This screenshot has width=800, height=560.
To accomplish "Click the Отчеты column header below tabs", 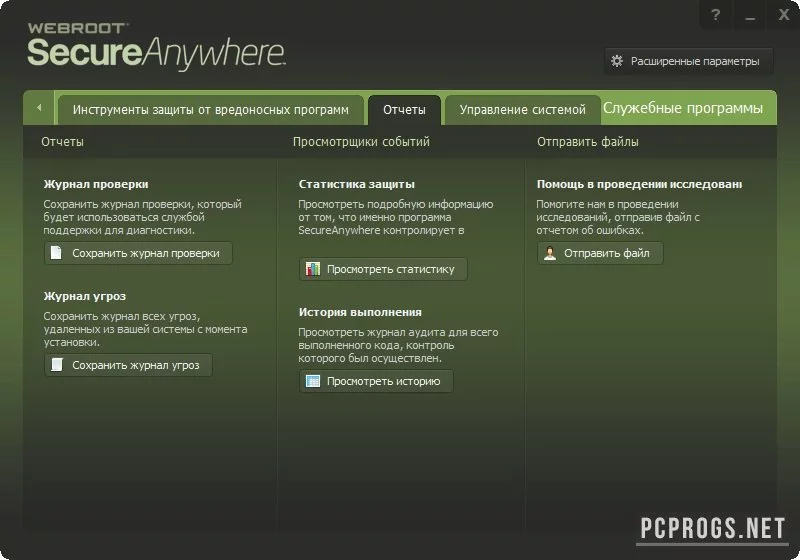I will (x=62, y=142).
